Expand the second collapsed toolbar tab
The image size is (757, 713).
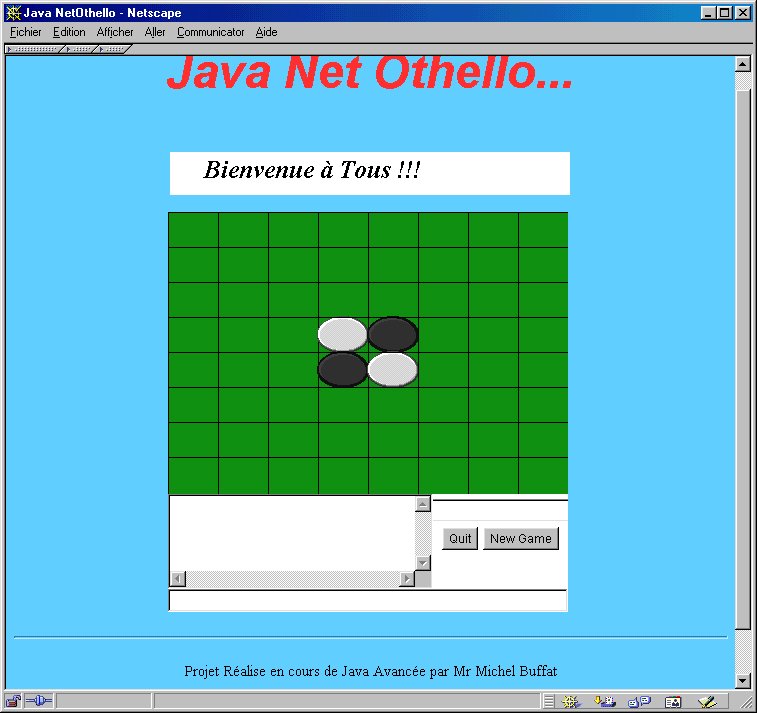[x=80, y=49]
